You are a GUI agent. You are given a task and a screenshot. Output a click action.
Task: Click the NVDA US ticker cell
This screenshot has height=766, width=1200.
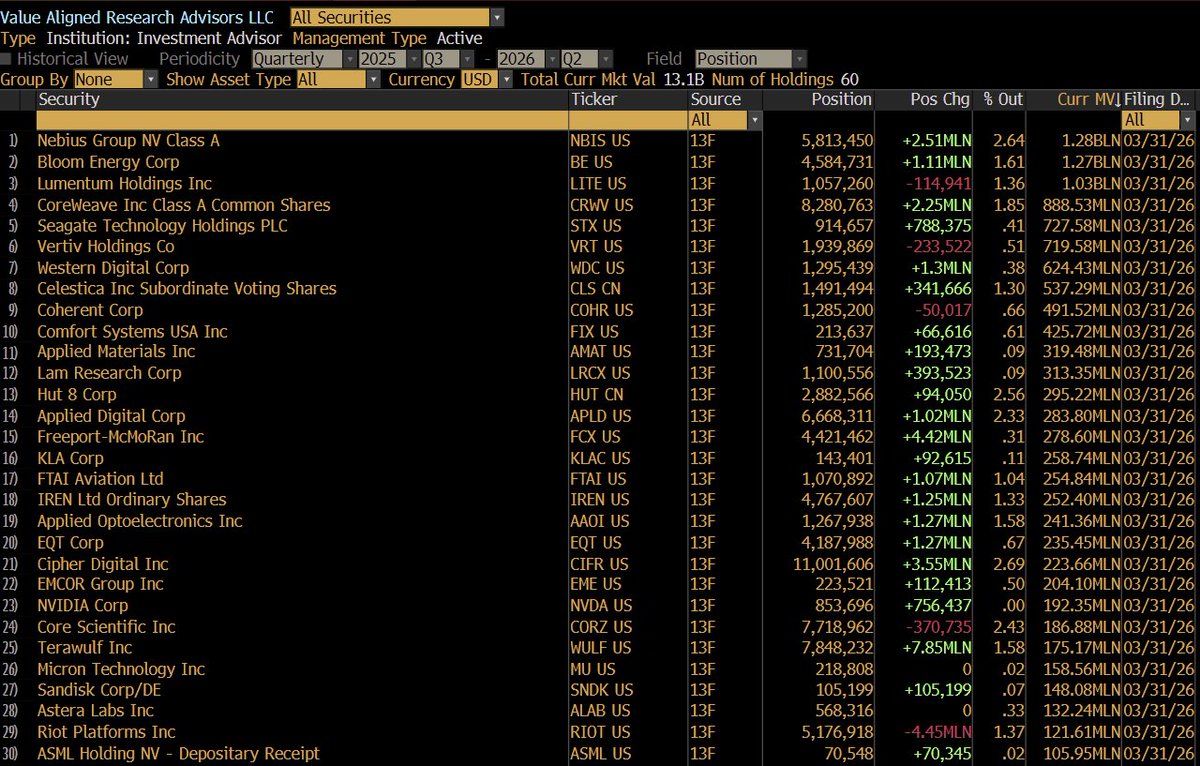(x=601, y=605)
